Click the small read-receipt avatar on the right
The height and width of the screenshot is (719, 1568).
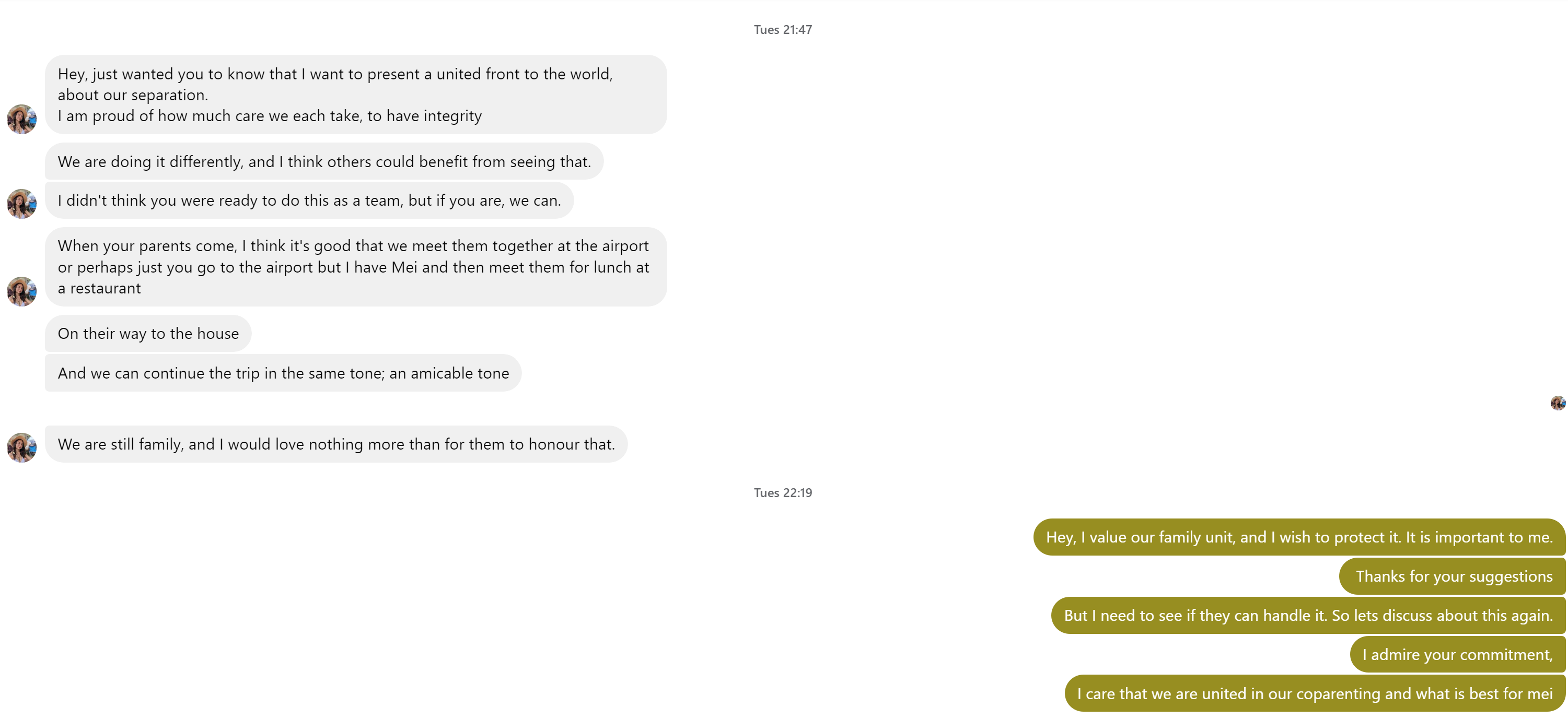pos(1558,403)
